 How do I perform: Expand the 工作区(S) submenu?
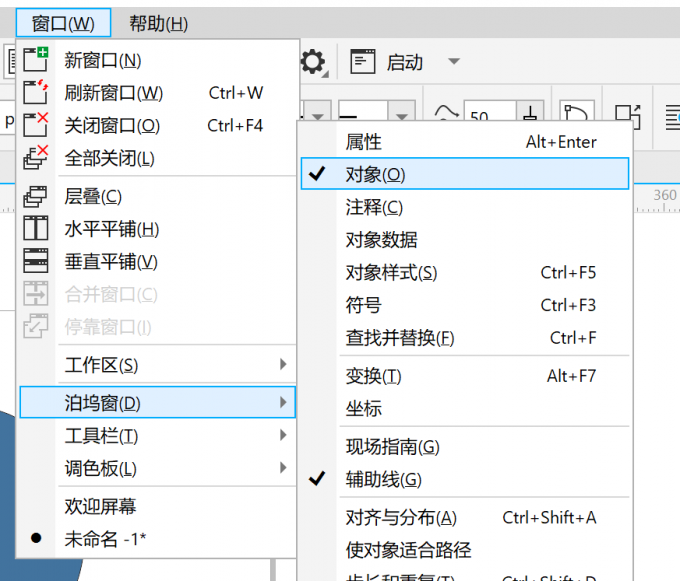(158, 365)
